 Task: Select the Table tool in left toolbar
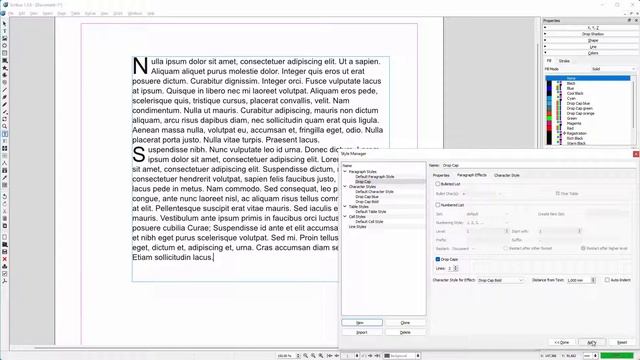(x=4, y=53)
